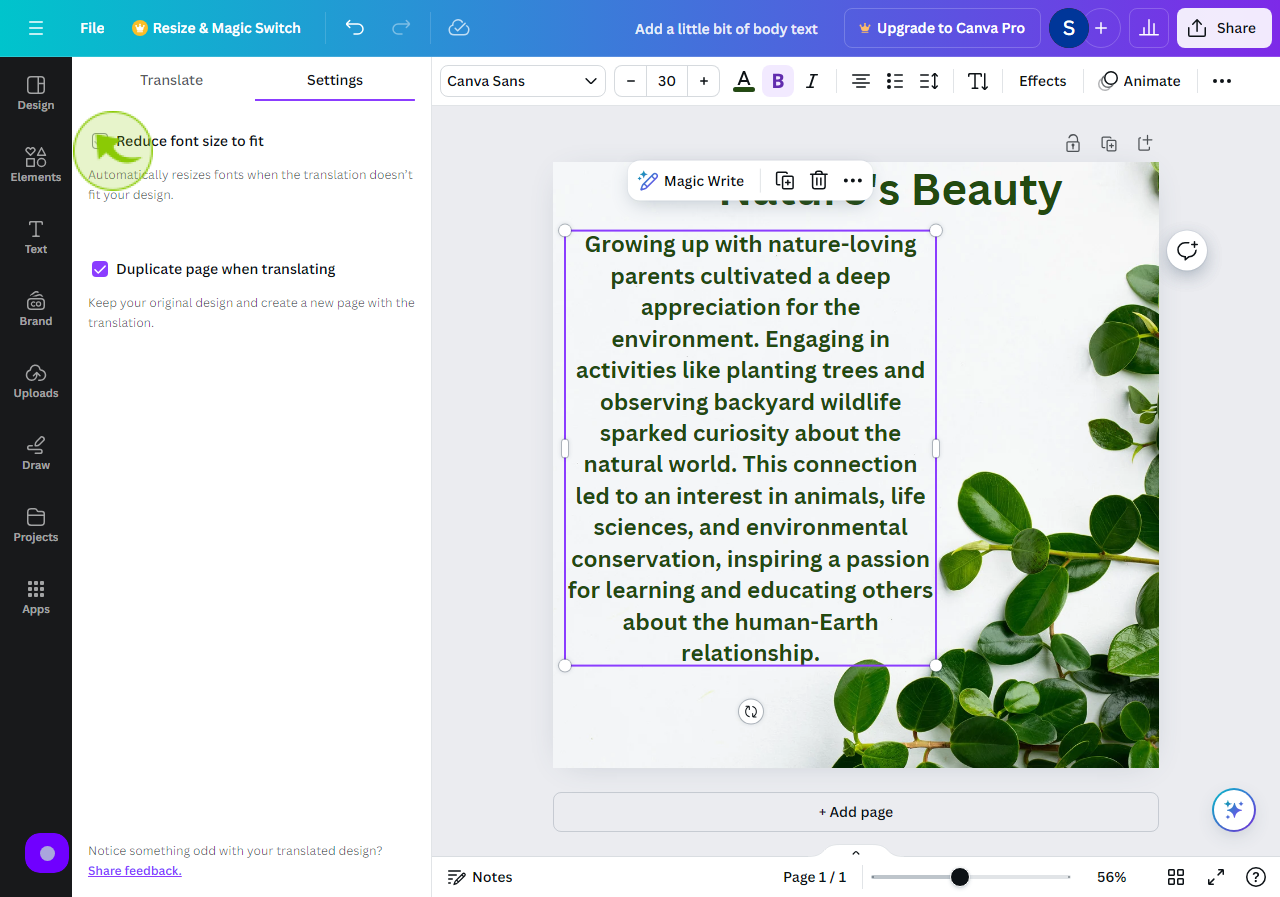This screenshot has height=897, width=1280.
Task: Redo the last action
Action: (401, 28)
